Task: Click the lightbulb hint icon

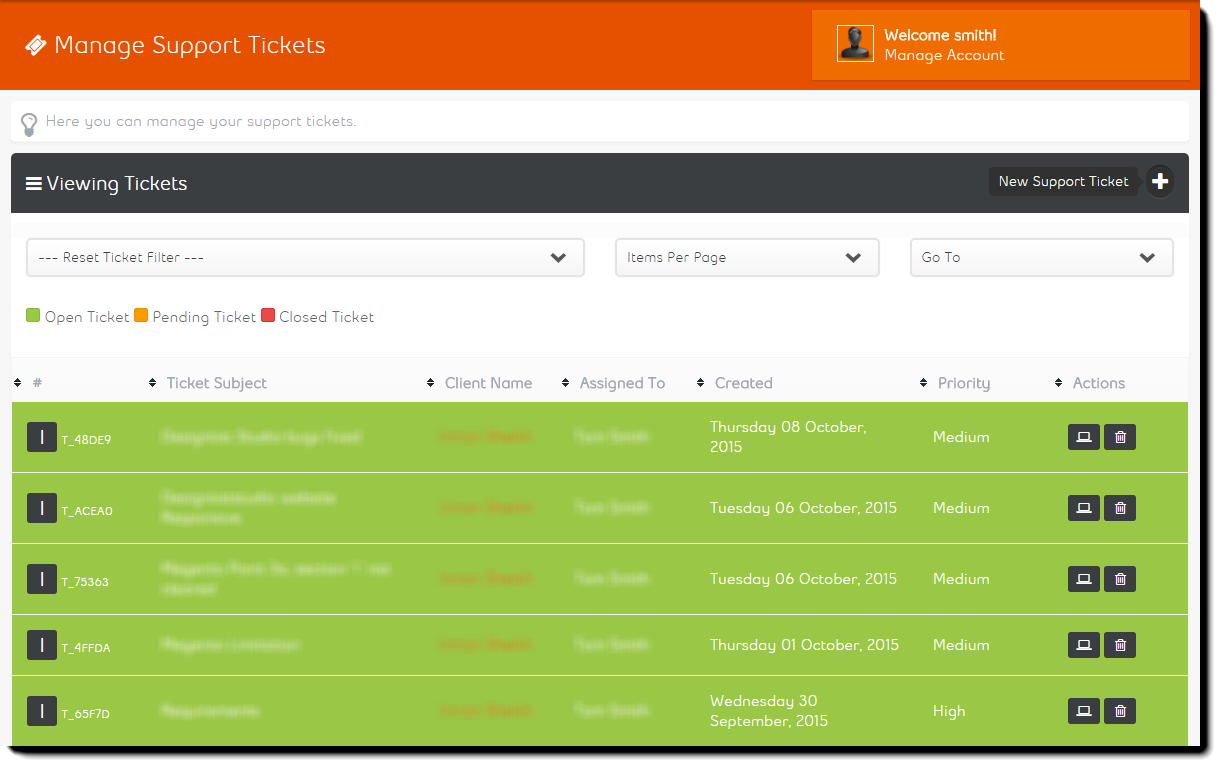Action: [x=30, y=123]
